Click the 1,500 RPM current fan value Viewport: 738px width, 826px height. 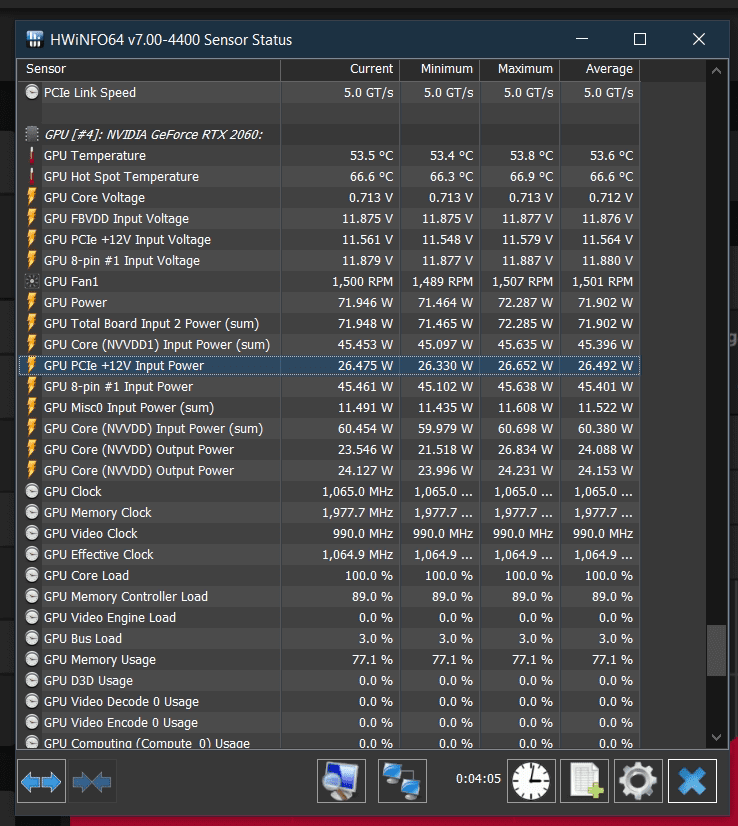(362, 282)
